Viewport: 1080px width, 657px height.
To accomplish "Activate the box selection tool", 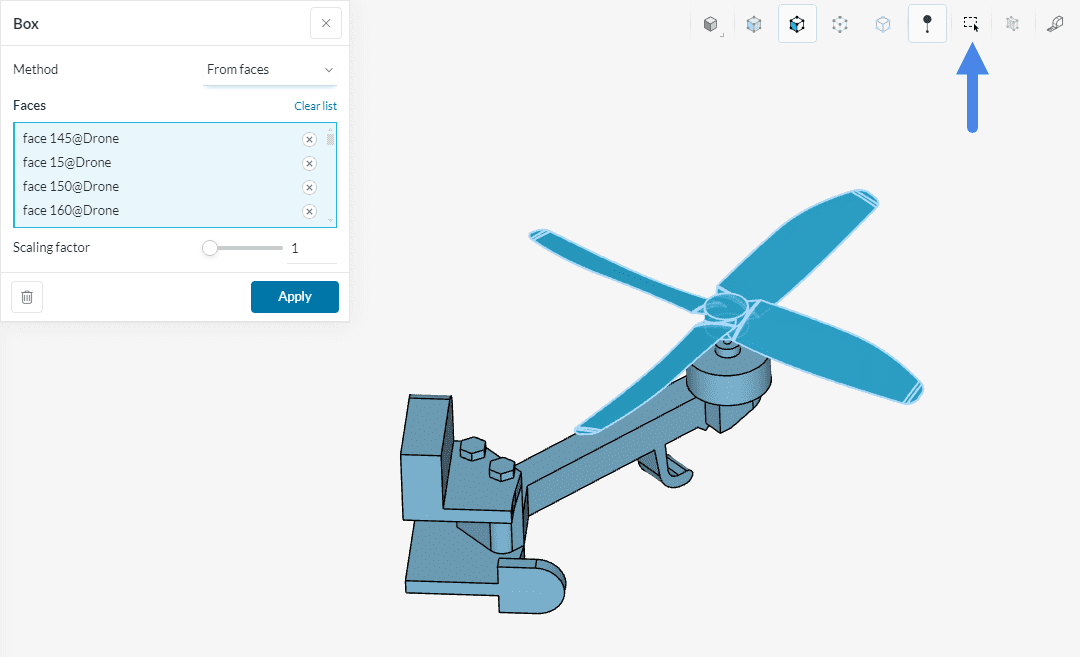I will pos(970,24).
